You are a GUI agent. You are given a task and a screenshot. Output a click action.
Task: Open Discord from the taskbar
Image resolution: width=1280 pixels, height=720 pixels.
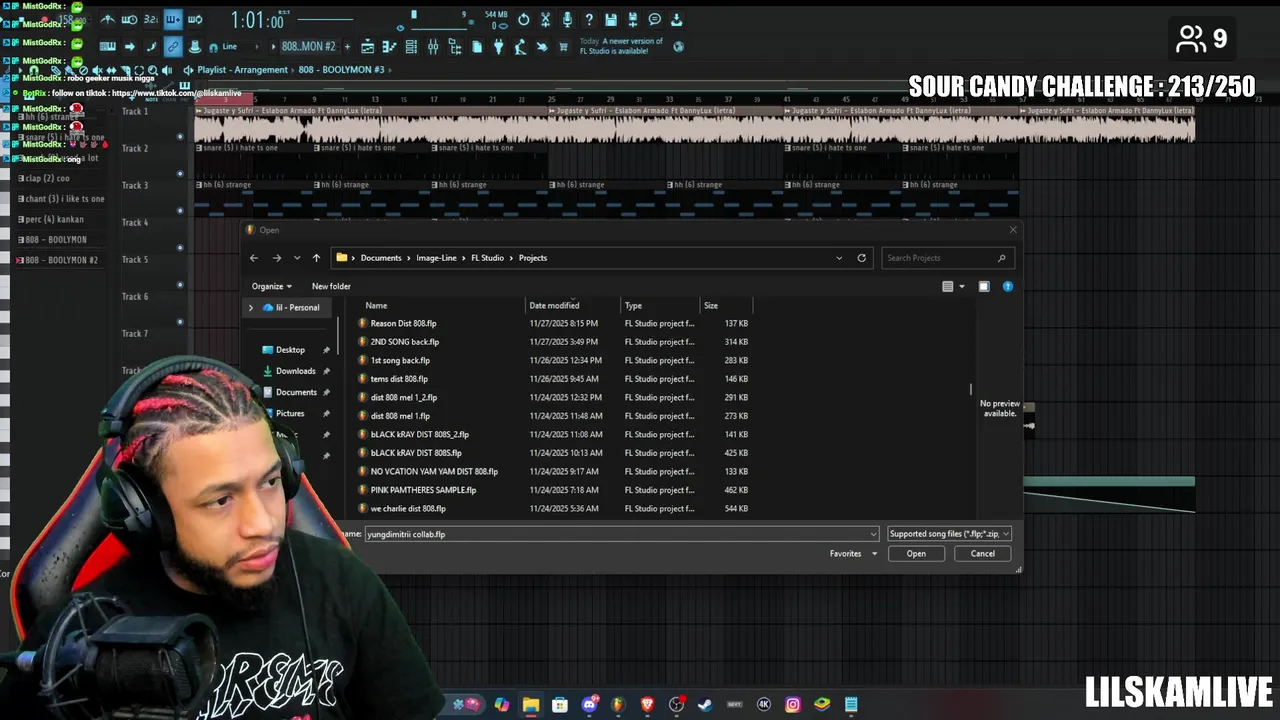coord(589,704)
